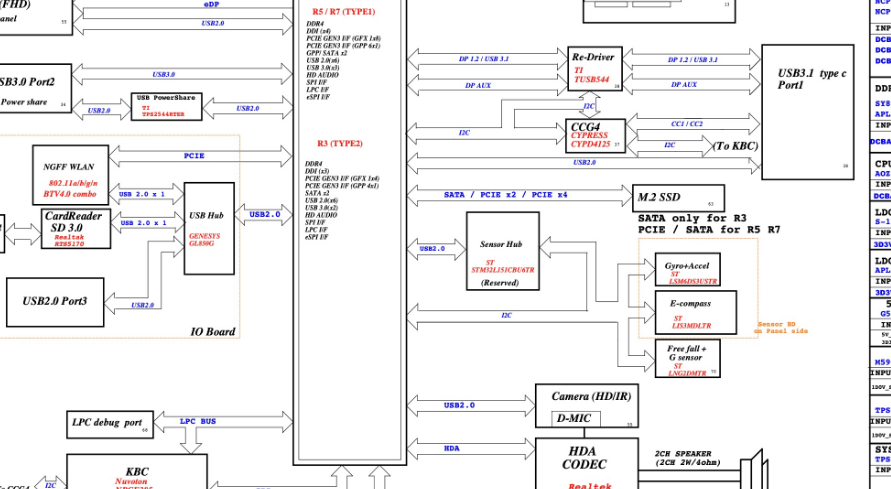
Task: Click the PCIE arrow label near WLAN
Action: point(194,156)
